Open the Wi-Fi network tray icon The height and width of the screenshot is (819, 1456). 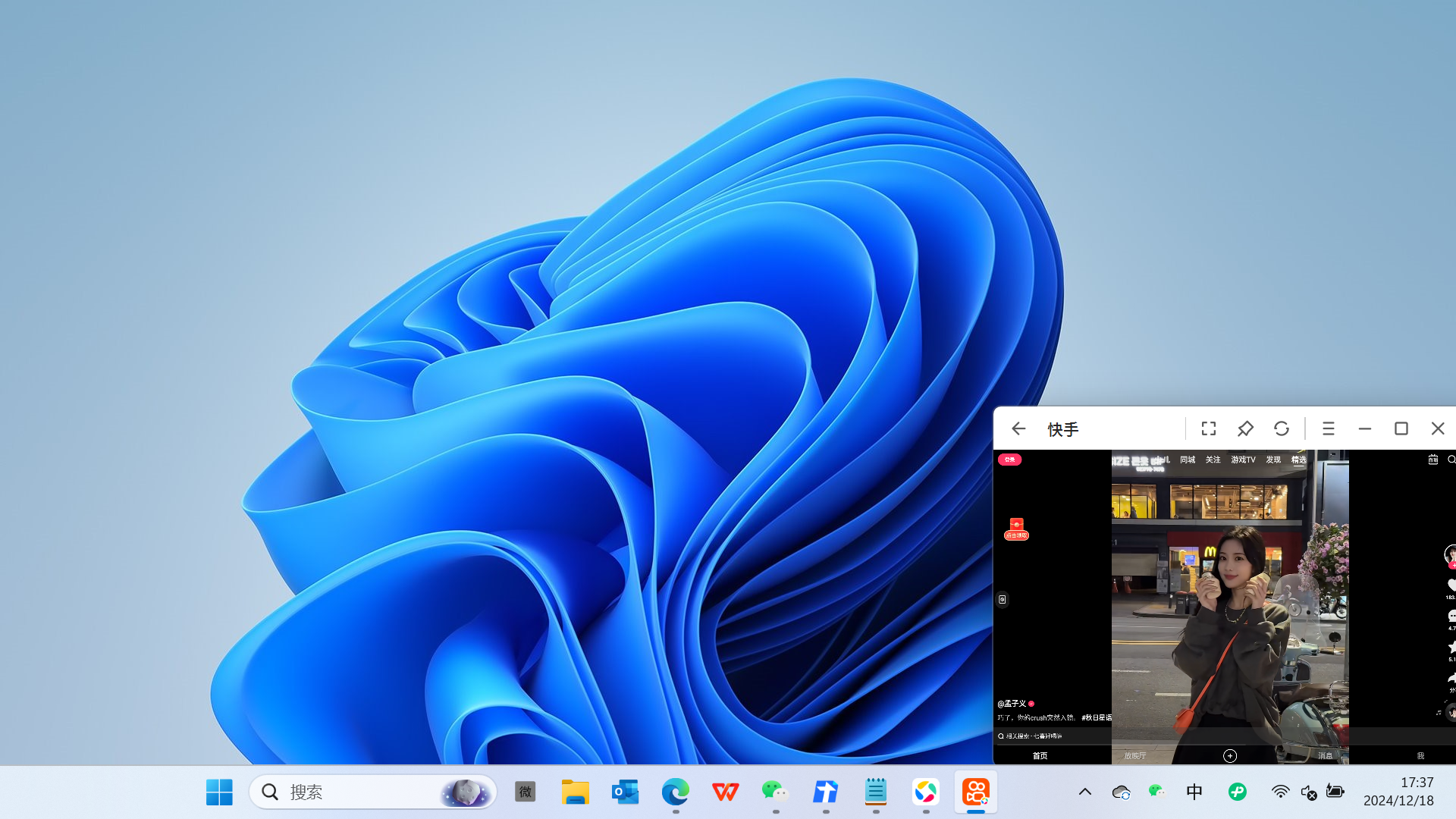(x=1280, y=792)
